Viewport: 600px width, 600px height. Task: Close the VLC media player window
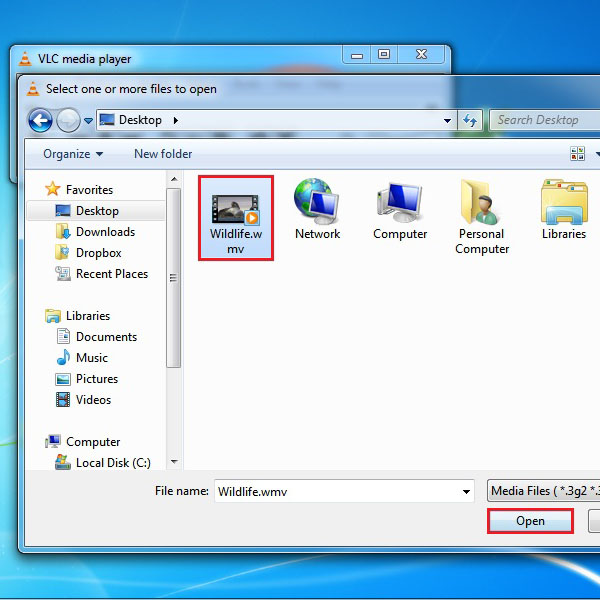(x=421, y=54)
